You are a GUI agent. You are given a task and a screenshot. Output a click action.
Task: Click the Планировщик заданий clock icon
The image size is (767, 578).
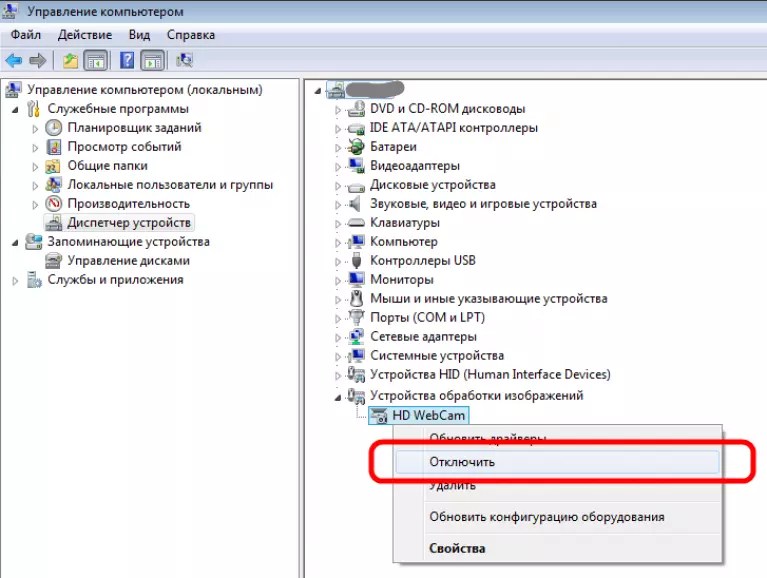(54, 128)
